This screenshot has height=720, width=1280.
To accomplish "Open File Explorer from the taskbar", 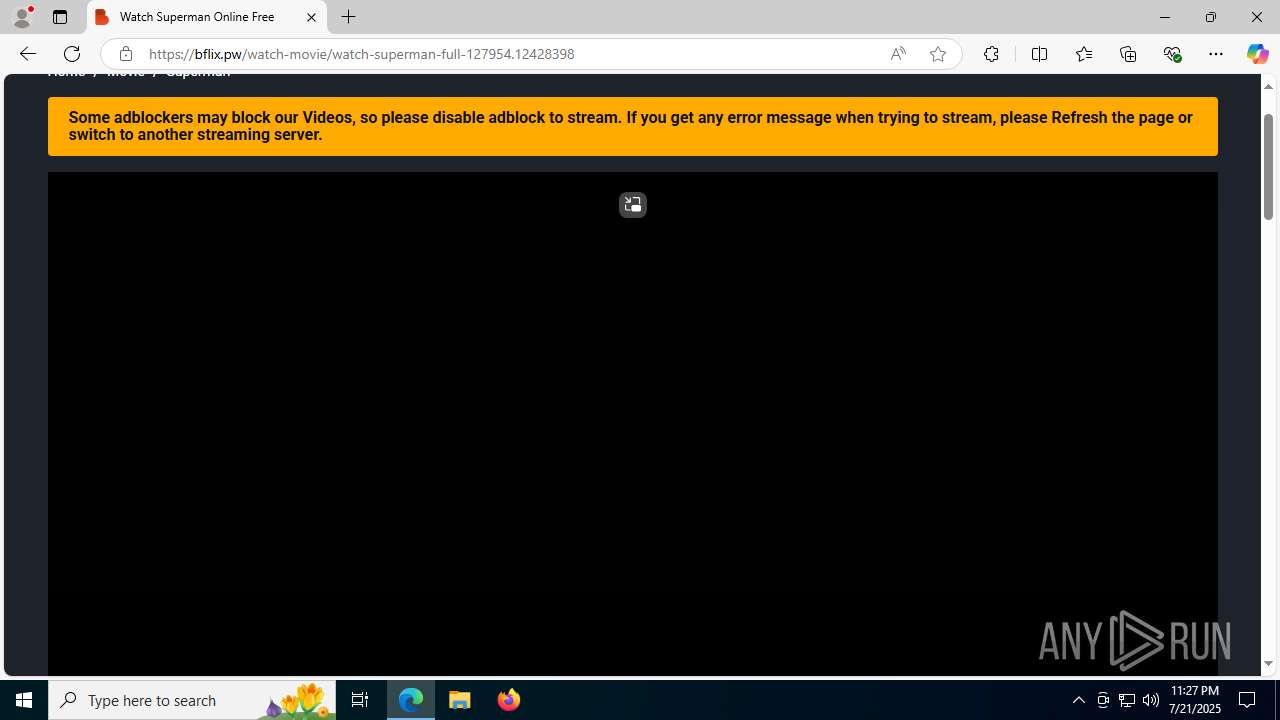I will tap(460, 700).
